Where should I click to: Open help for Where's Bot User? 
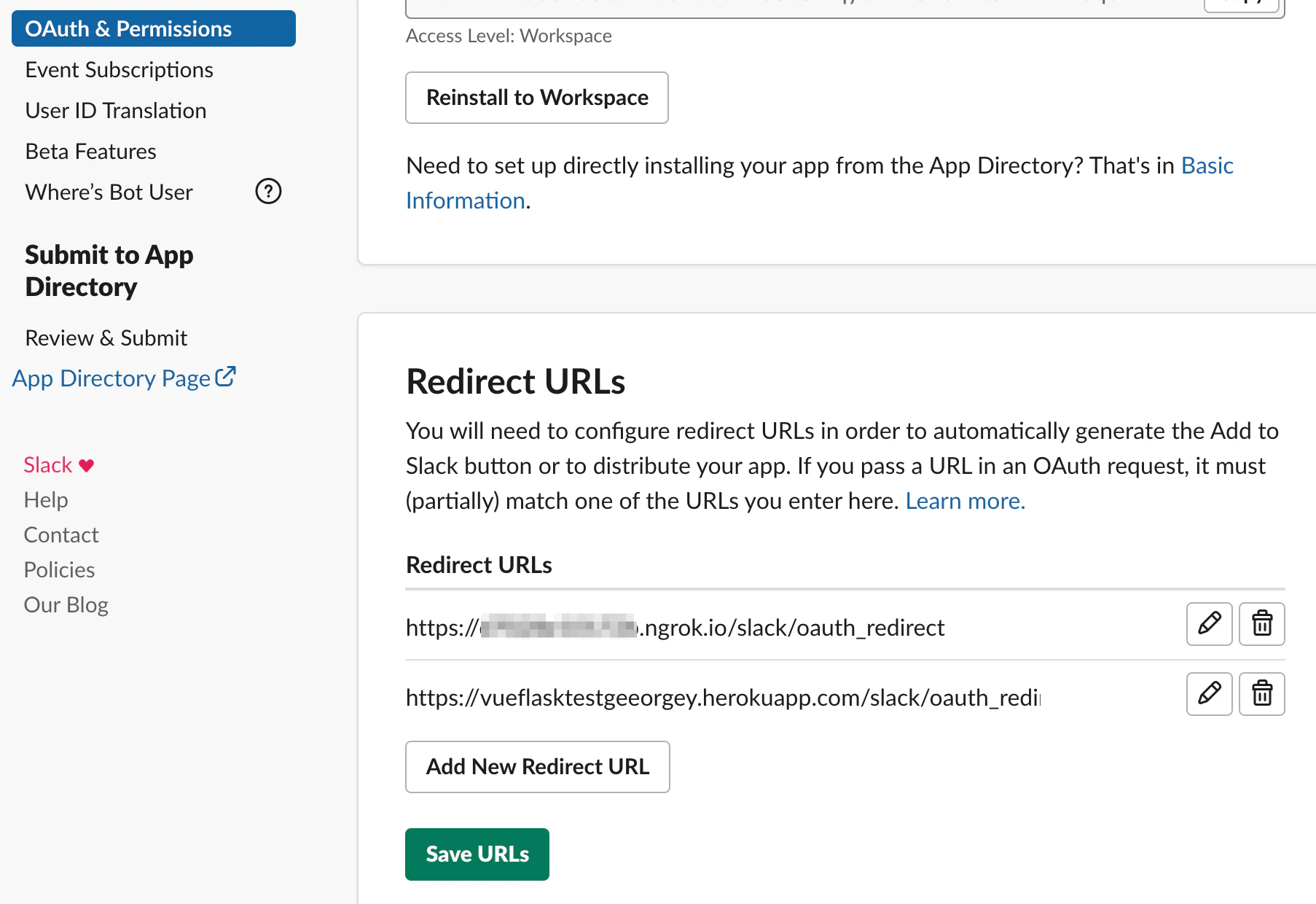coord(268,192)
